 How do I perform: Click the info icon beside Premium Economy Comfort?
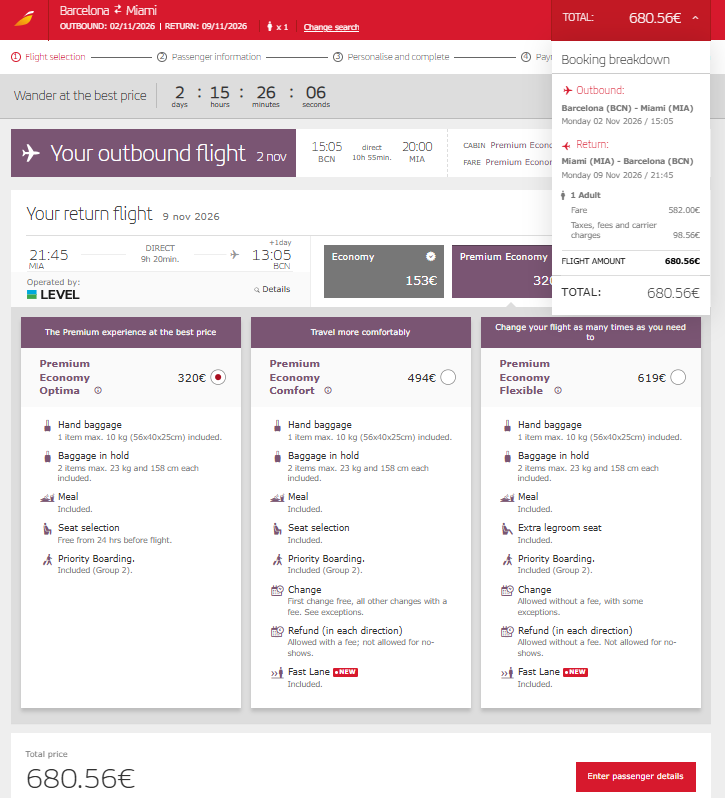coord(328,390)
